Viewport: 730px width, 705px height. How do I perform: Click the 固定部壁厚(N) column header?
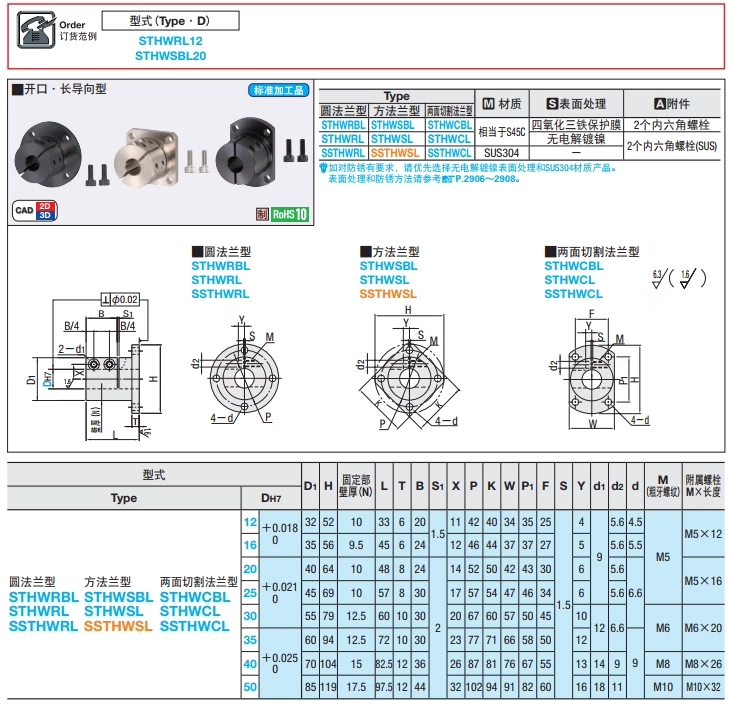[x=356, y=486]
